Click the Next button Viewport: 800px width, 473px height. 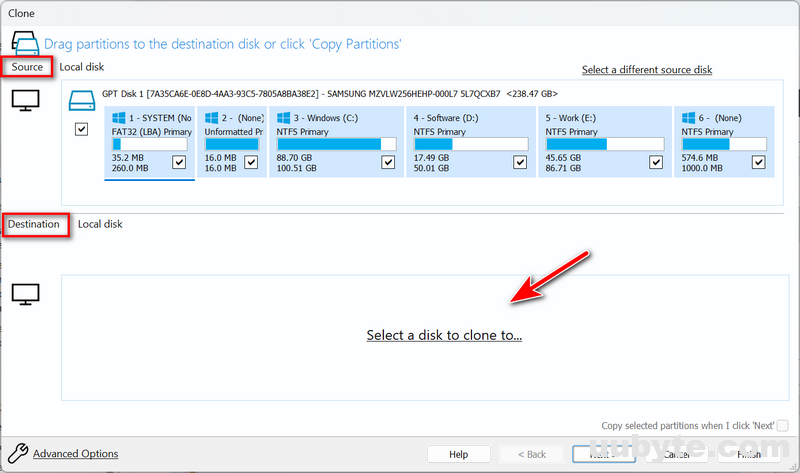click(x=604, y=454)
